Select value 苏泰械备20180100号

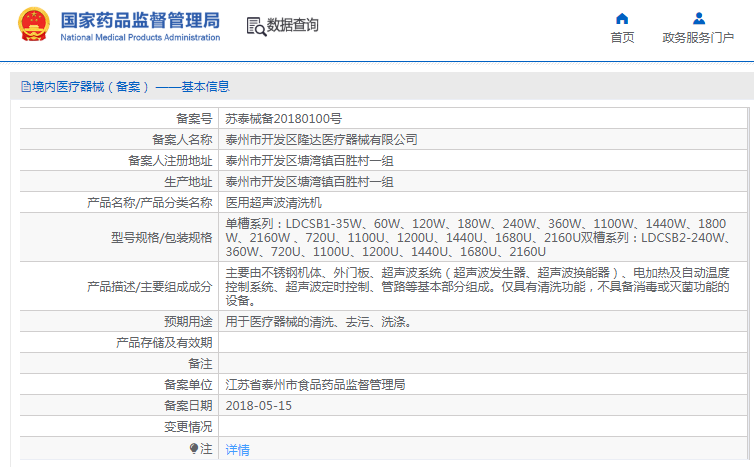pos(284,119)
